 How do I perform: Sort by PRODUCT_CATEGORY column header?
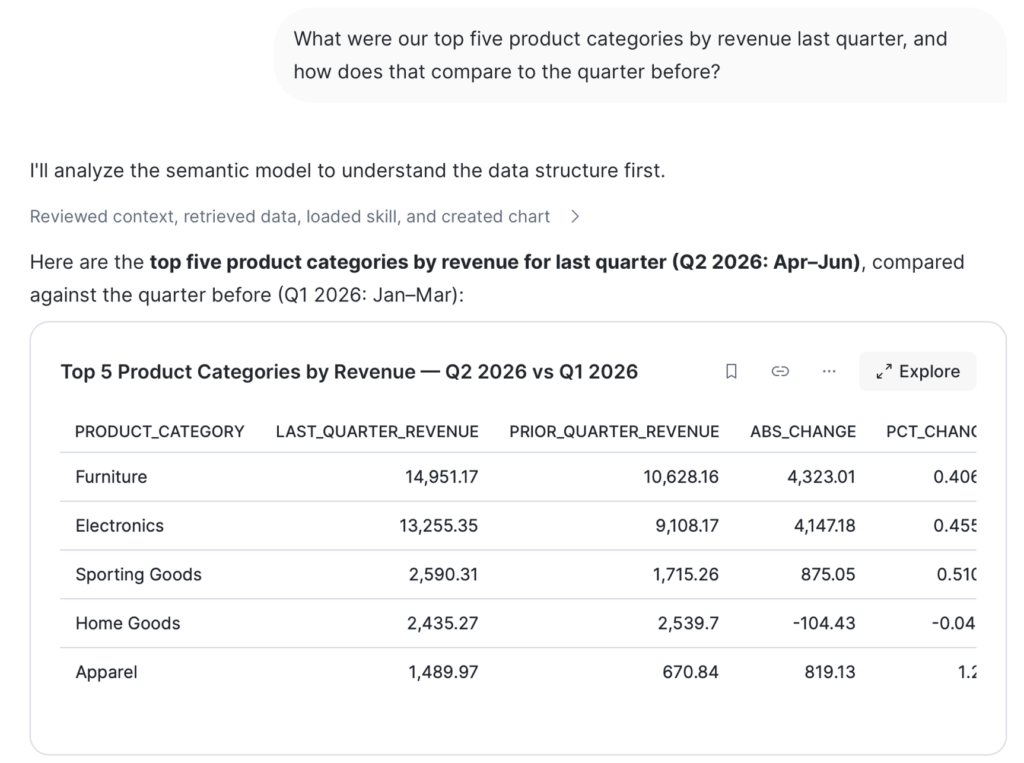click(x=159, y=431)
